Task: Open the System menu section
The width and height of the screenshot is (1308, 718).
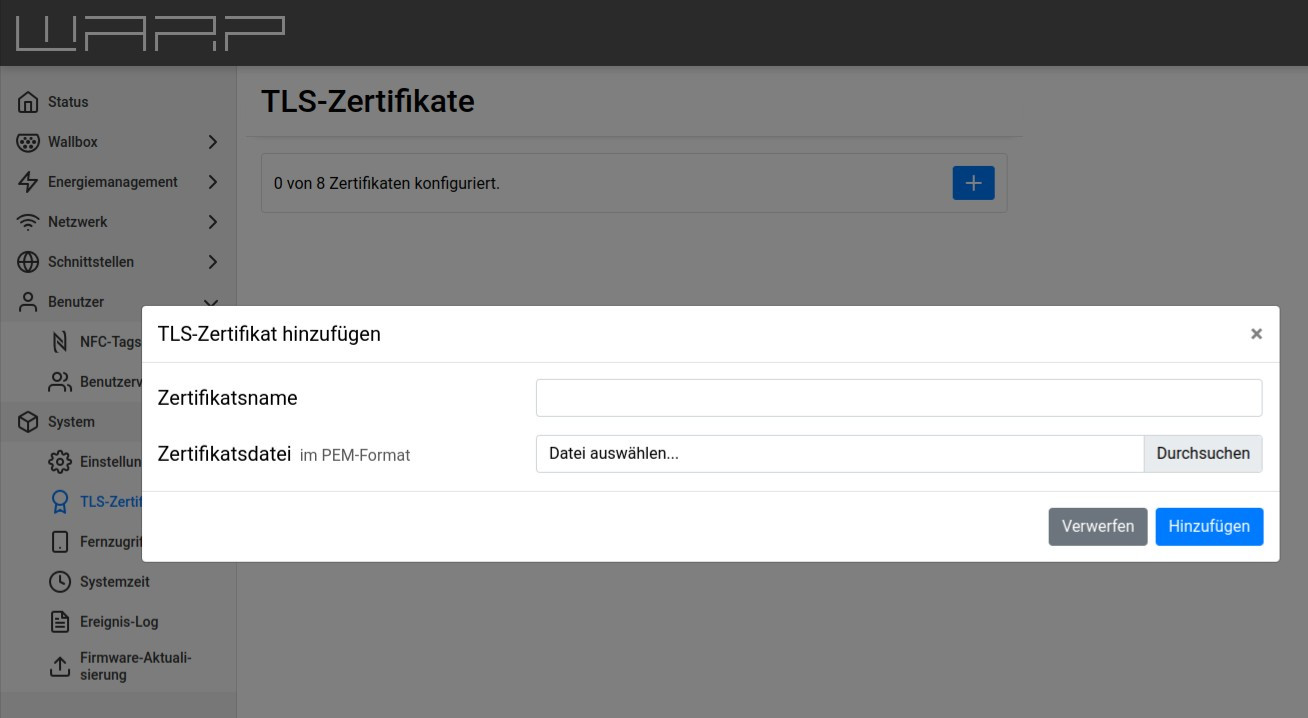Action: click(x=70, y=422)
